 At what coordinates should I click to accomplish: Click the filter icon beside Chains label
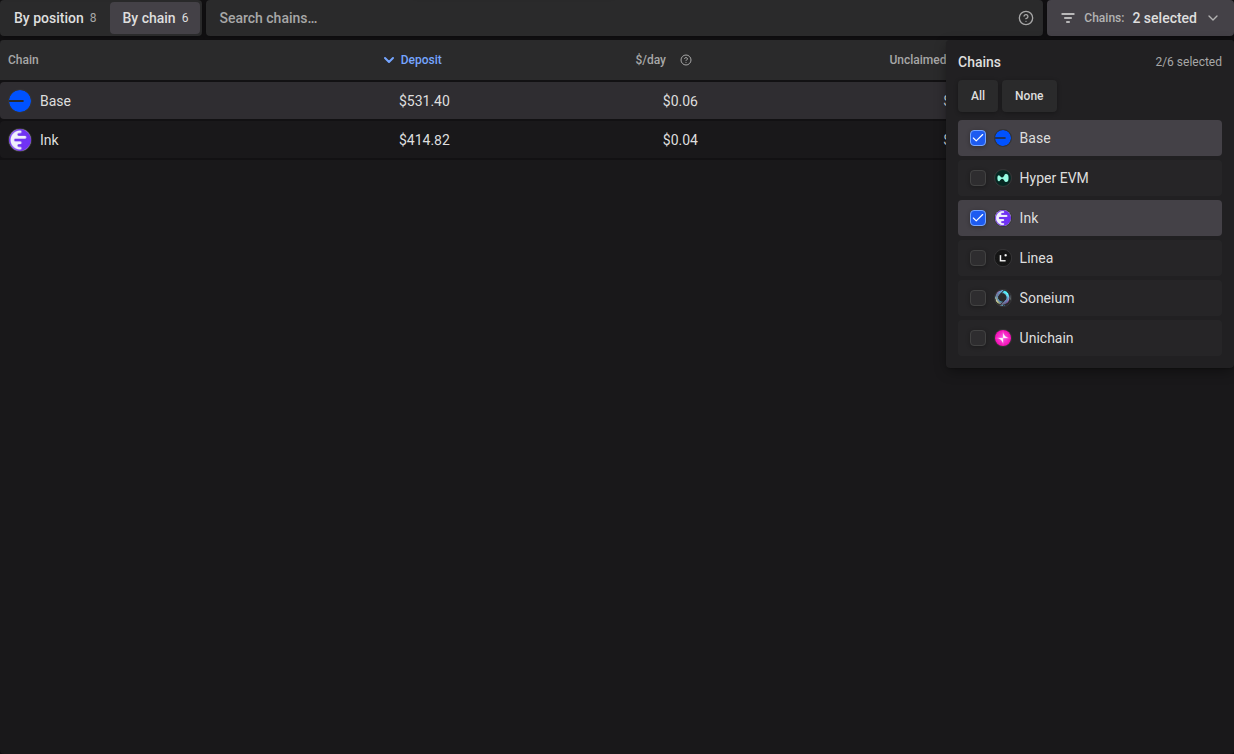1068,18
